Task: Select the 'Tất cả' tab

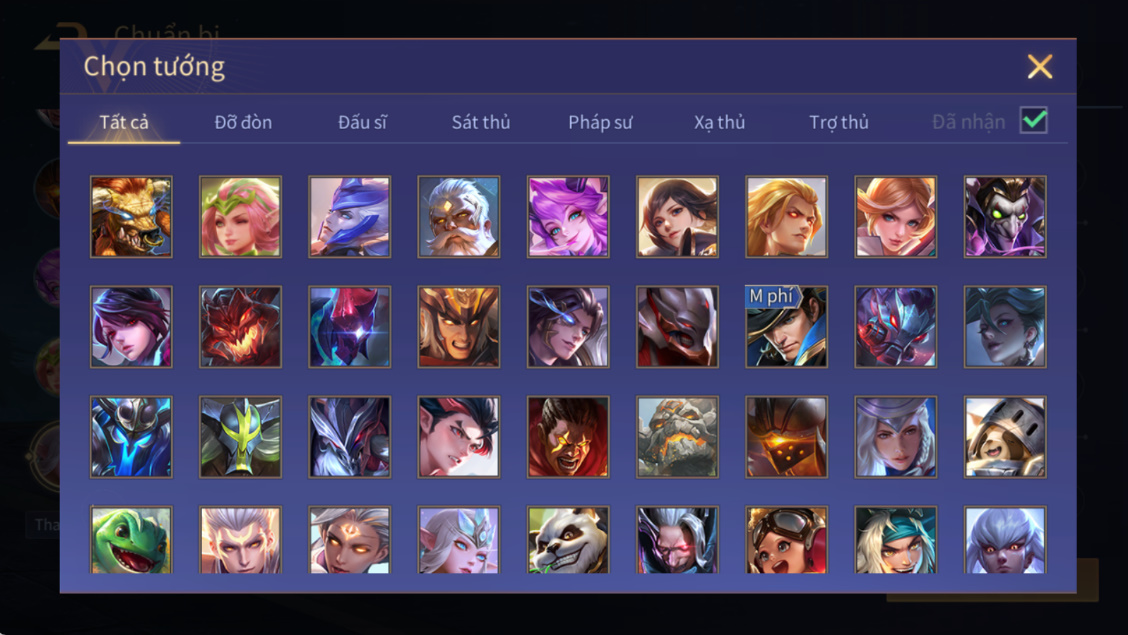Action: point(124,122)
